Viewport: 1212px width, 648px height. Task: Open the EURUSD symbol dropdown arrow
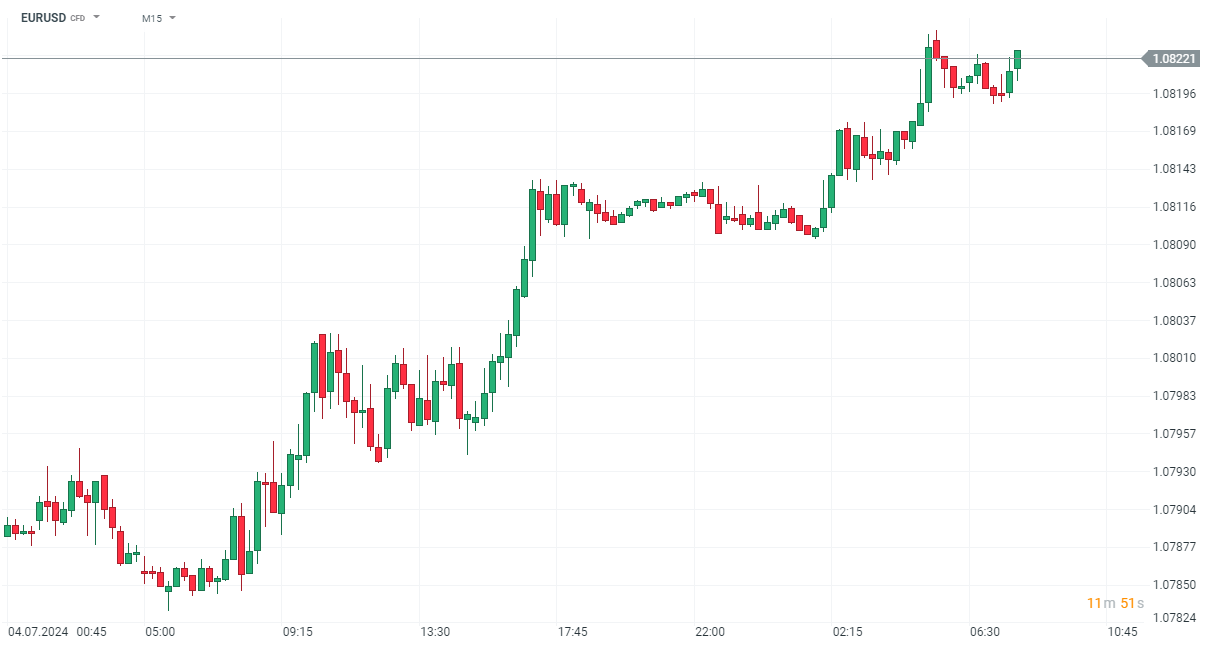[x=97, y=18]
